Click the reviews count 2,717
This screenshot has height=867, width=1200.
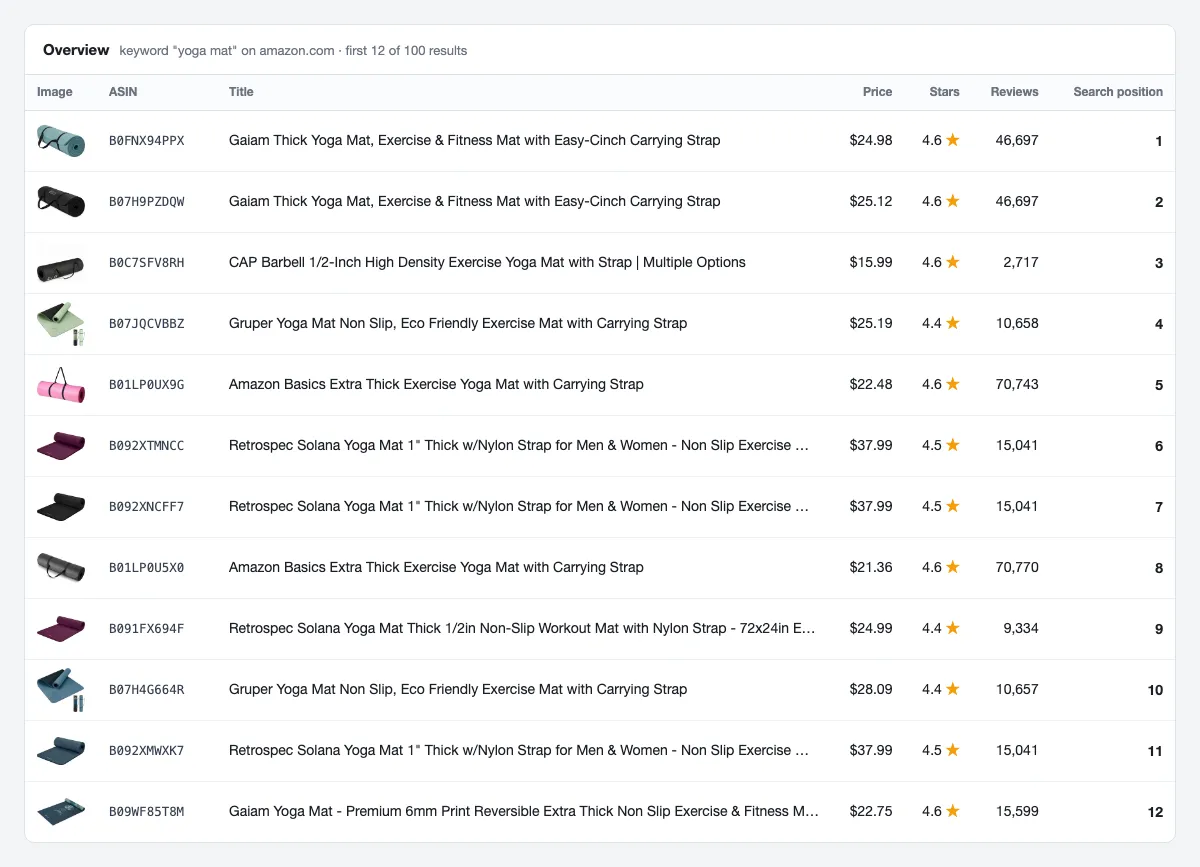pyautogui.click(x=1021, y=262)
